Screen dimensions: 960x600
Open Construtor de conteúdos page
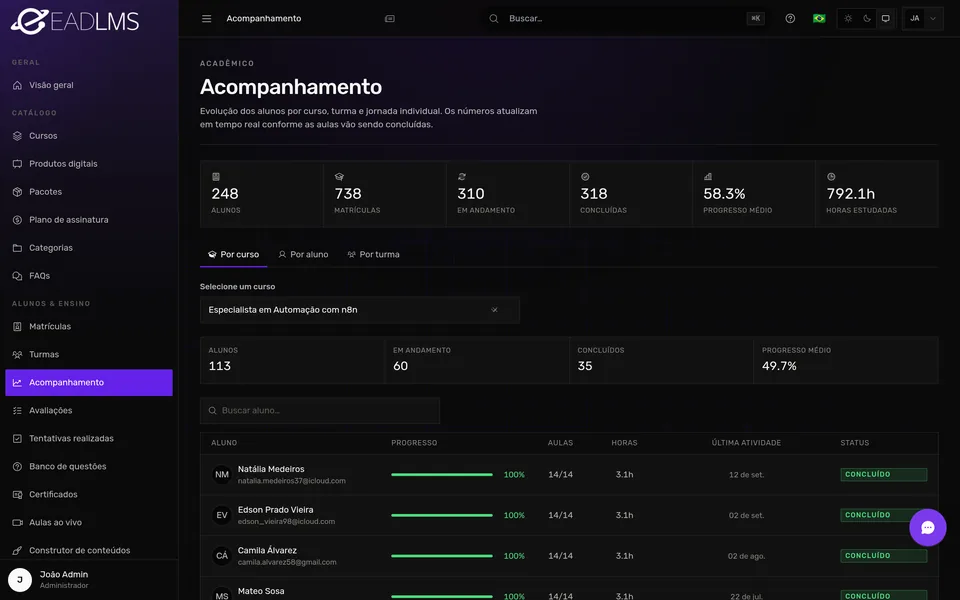(89, 550)
